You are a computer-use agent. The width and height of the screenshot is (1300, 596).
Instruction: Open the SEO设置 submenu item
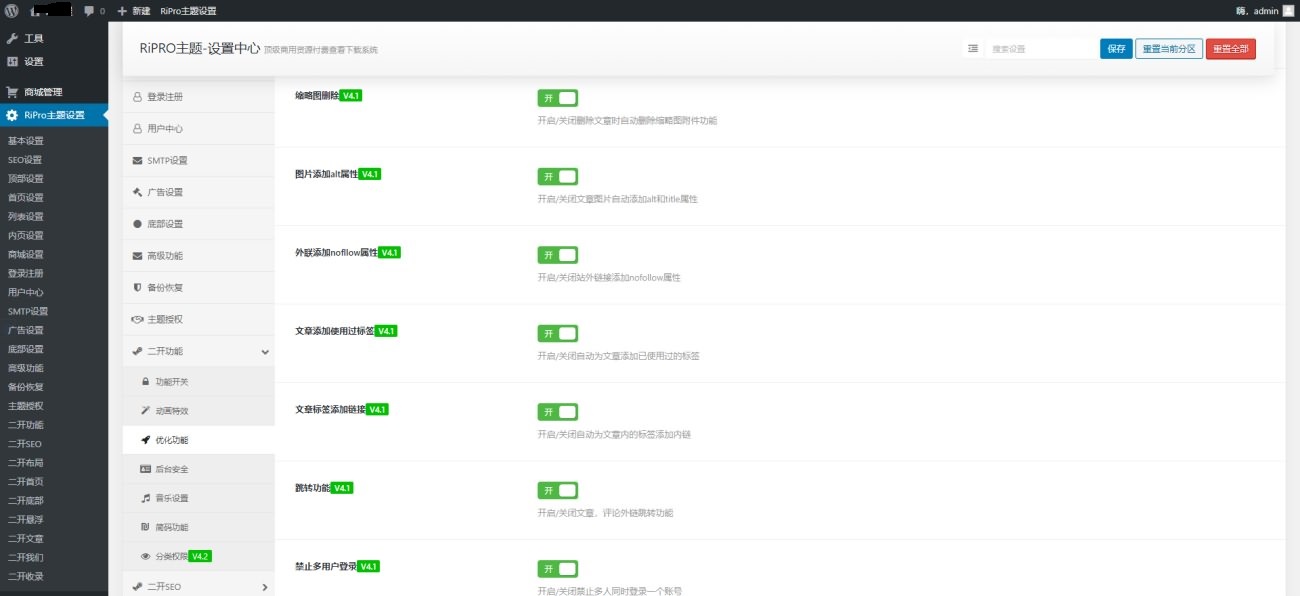pos(25,160)
